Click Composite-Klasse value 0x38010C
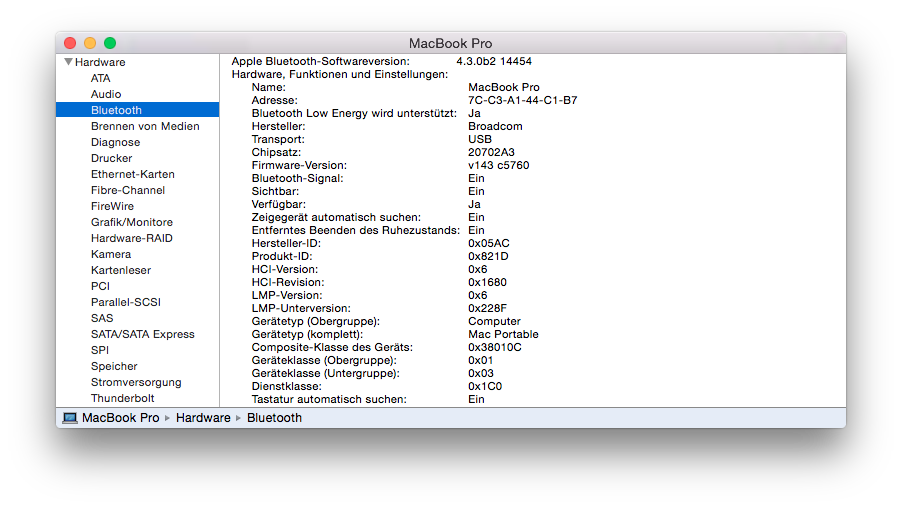 pyautogui.click(x=495, y=347)
